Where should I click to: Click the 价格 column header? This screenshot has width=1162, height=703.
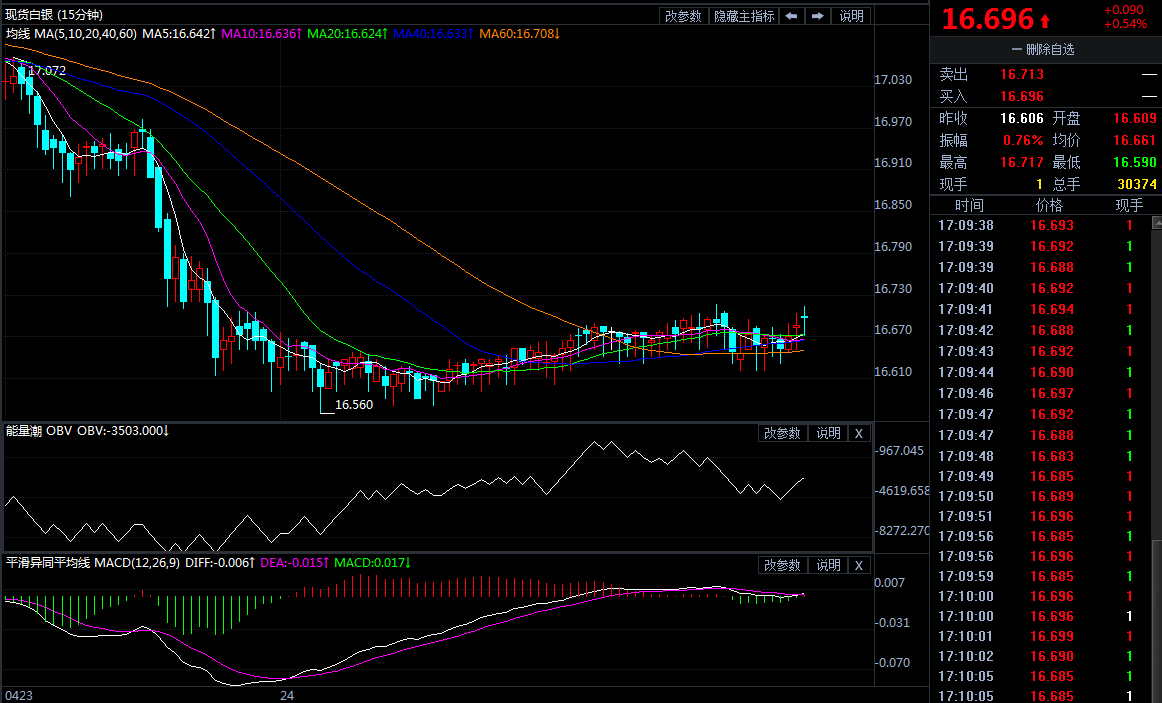1049,205
